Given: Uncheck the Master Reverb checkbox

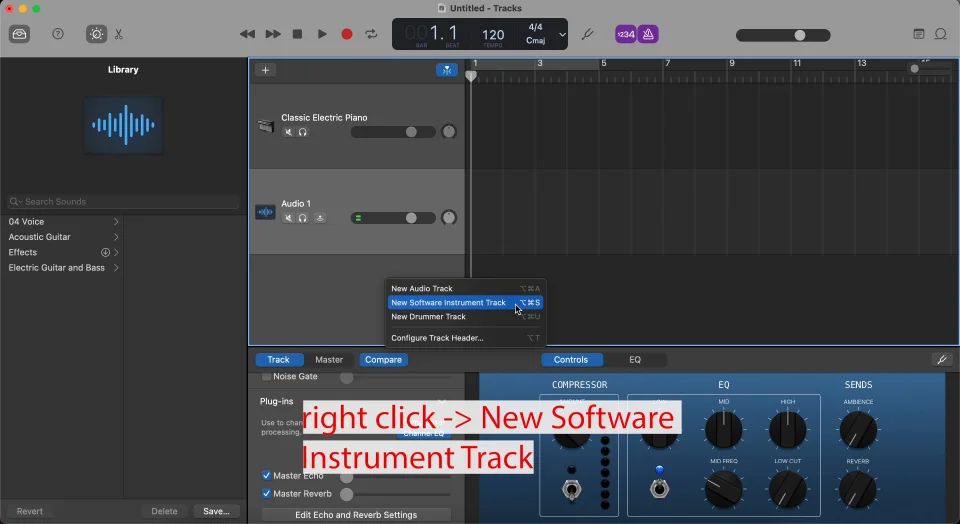Looking at the screenshot, I should 266,493.
